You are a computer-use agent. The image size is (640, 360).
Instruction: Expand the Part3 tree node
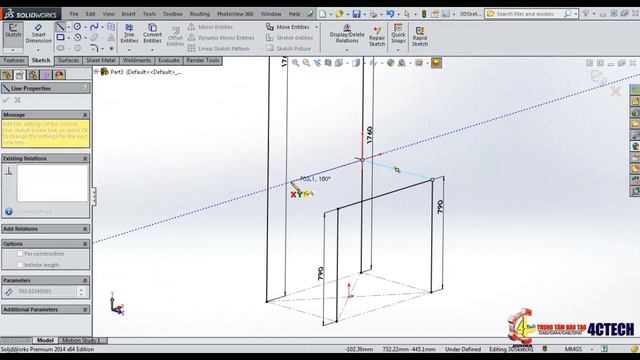click(97, 71)
